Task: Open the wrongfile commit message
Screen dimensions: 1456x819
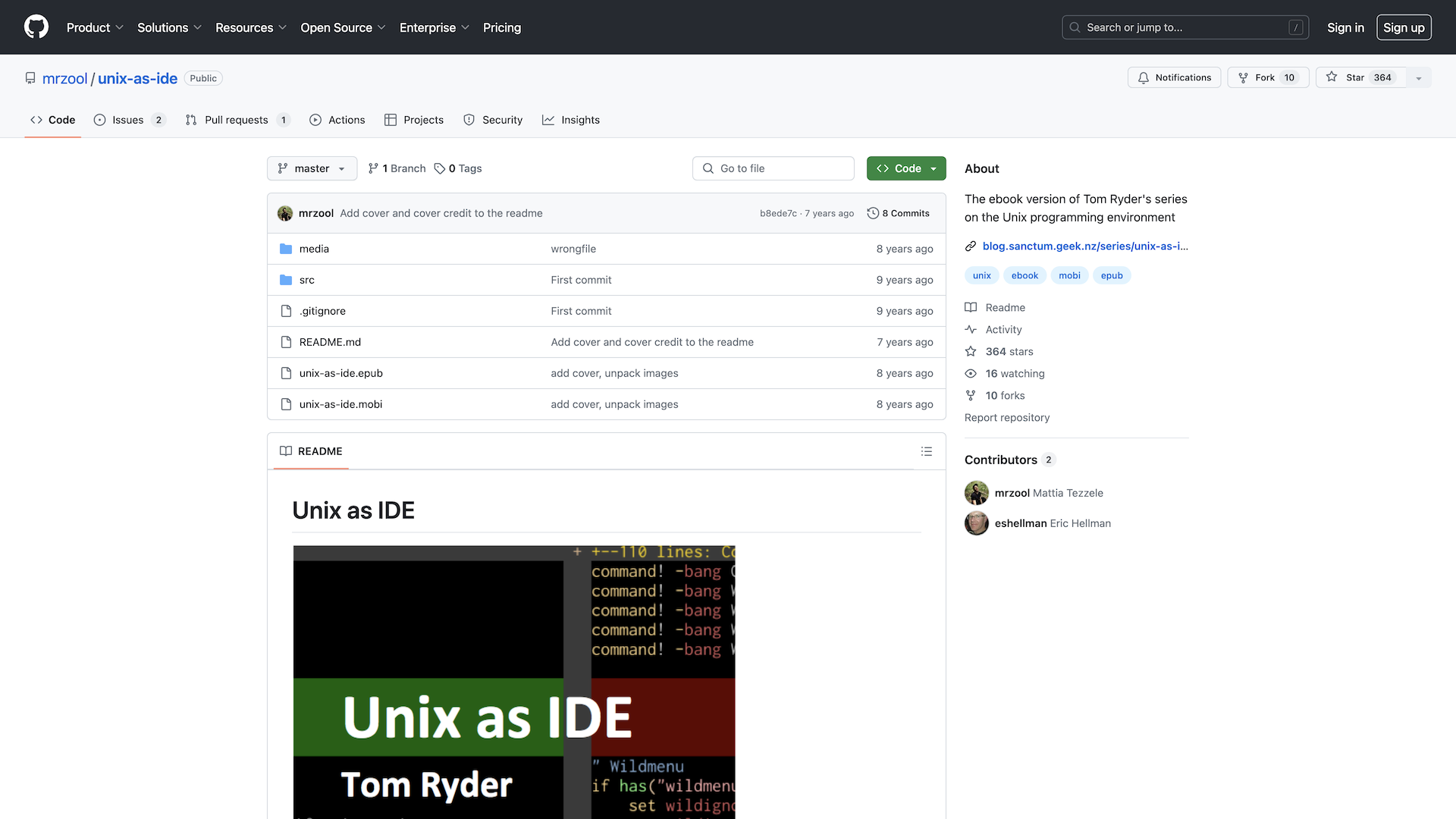Action: coord(573,249)
